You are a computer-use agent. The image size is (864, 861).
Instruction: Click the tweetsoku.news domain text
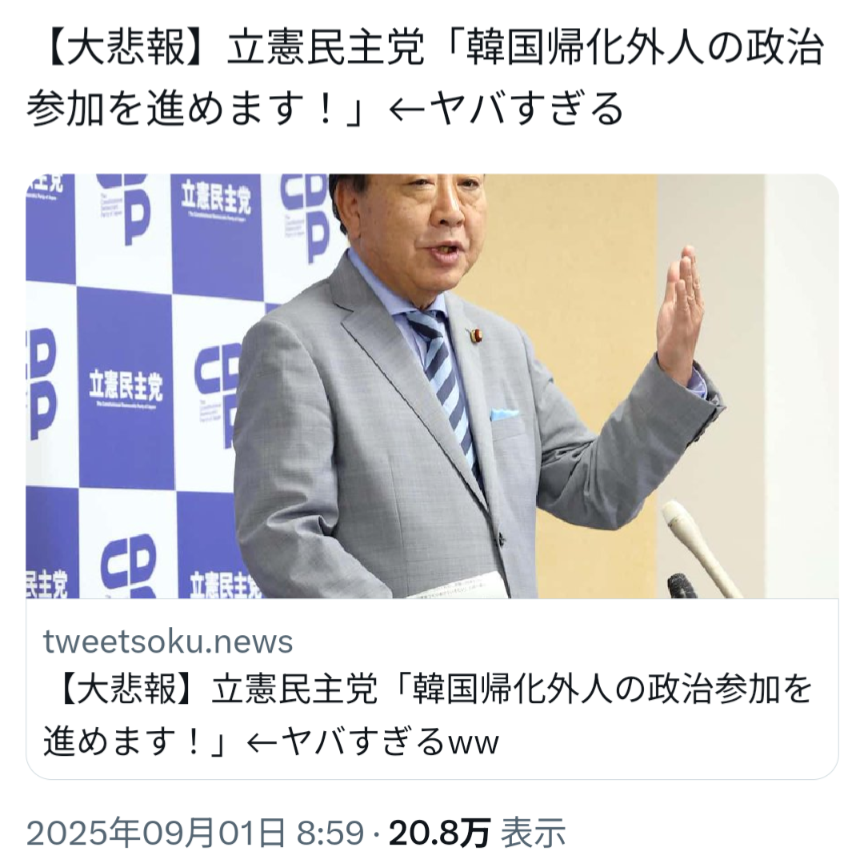(168, 642)
